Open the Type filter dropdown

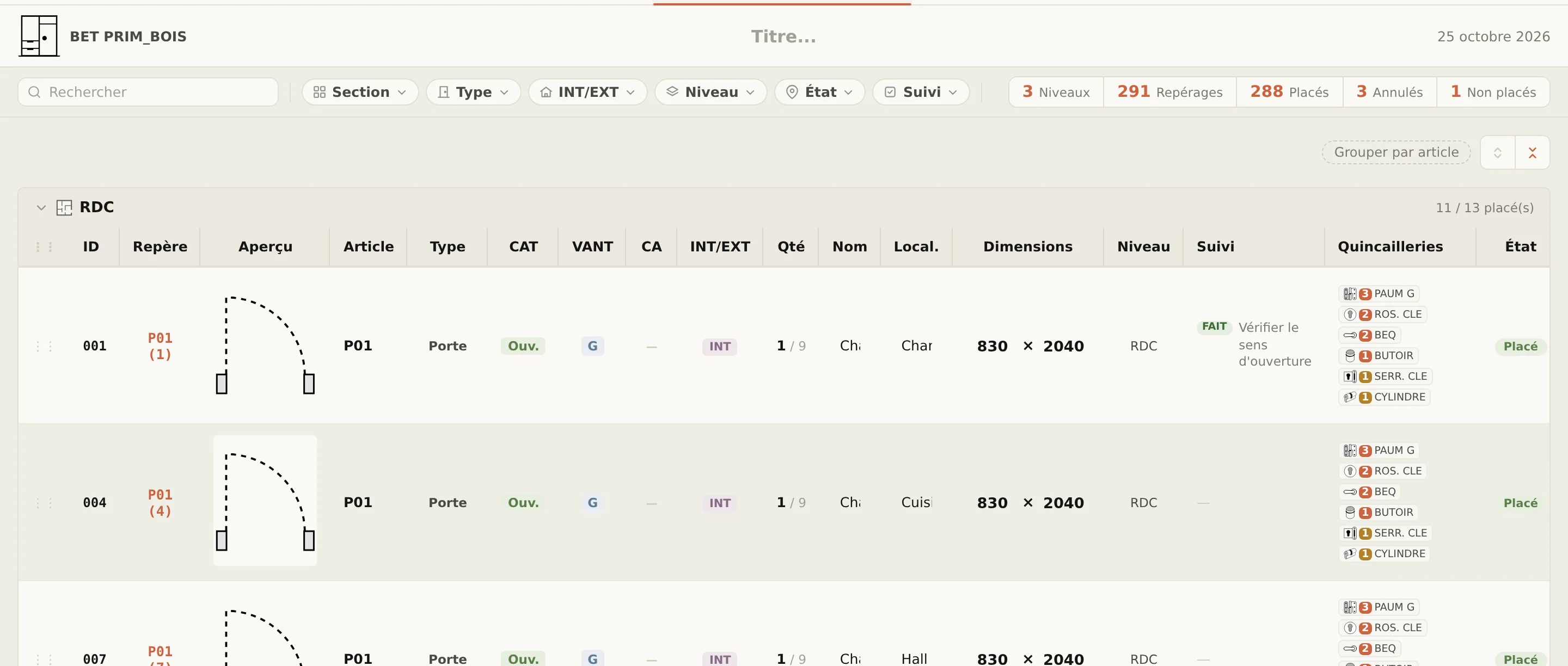[x=473, y=92]
